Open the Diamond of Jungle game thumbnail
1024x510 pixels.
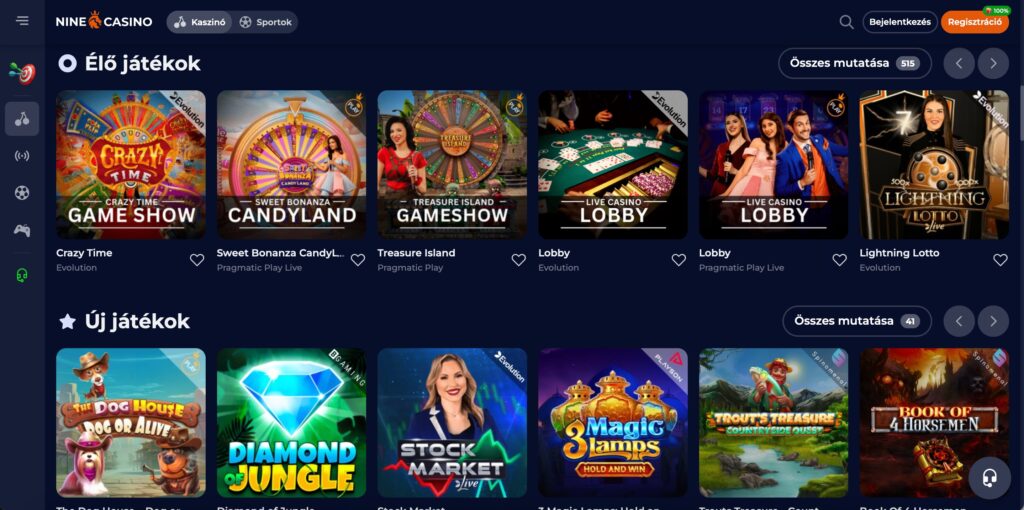pyautogui.click(x=291, y=422)
